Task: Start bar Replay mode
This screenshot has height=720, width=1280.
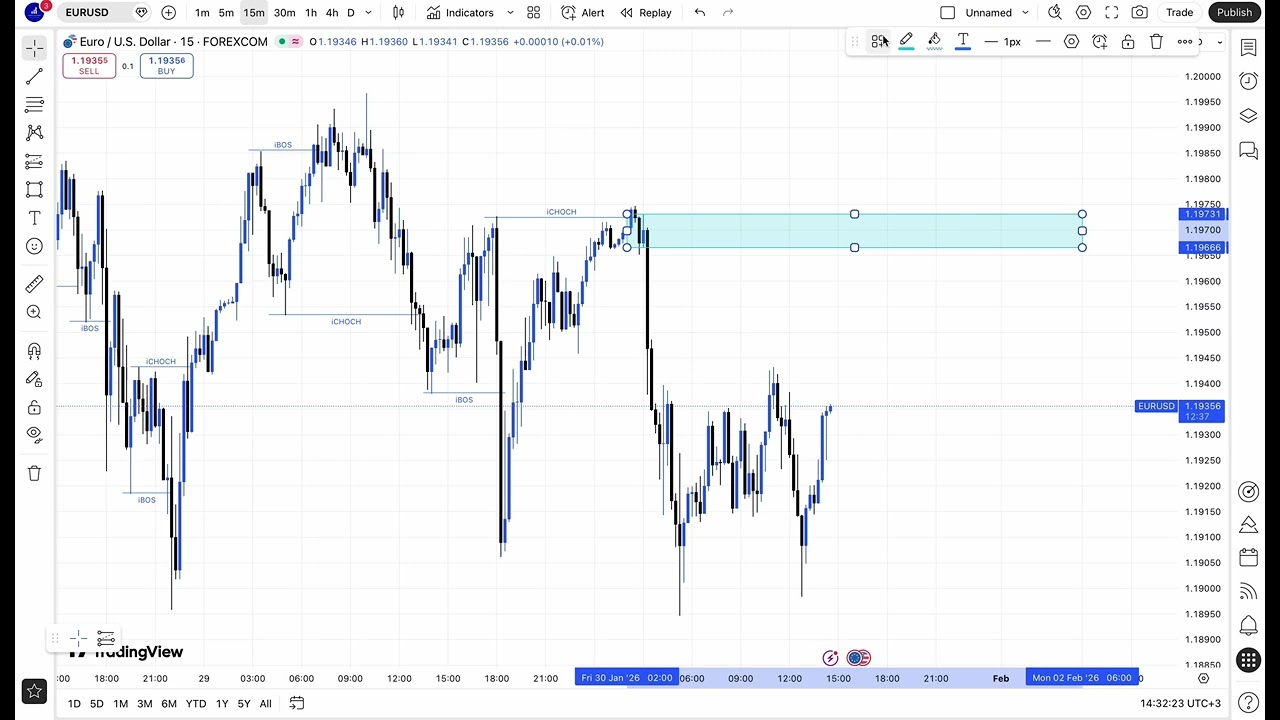Action: tap(646, 12)
